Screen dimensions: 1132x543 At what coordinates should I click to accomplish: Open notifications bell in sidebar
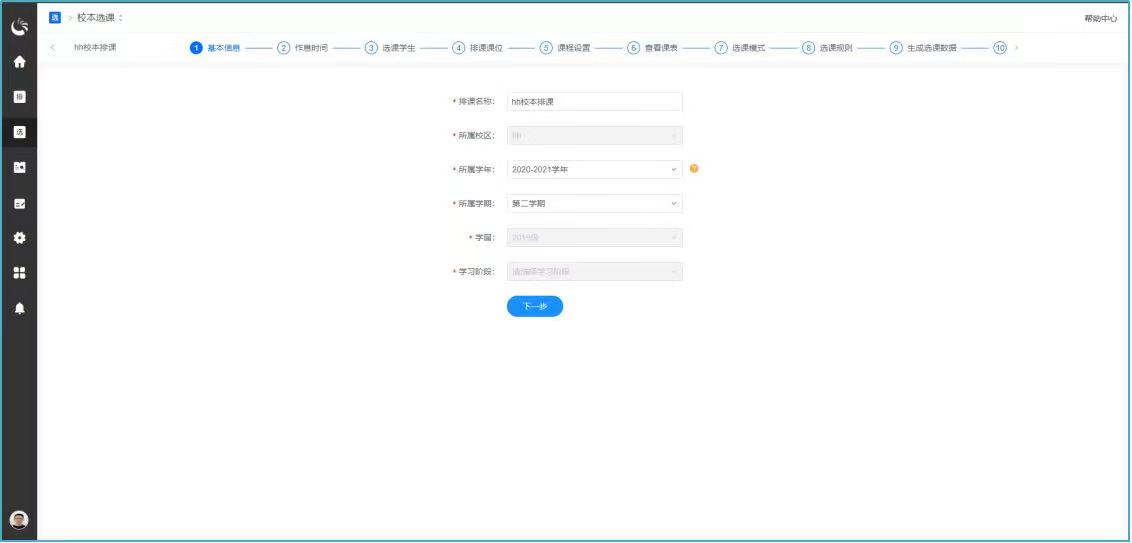coord(19,308)
